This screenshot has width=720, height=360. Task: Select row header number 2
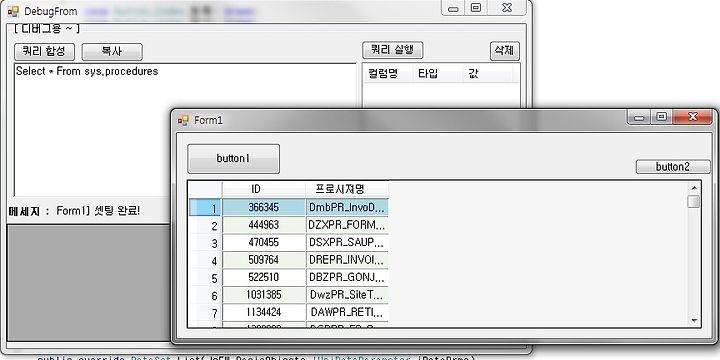point(205,225)
